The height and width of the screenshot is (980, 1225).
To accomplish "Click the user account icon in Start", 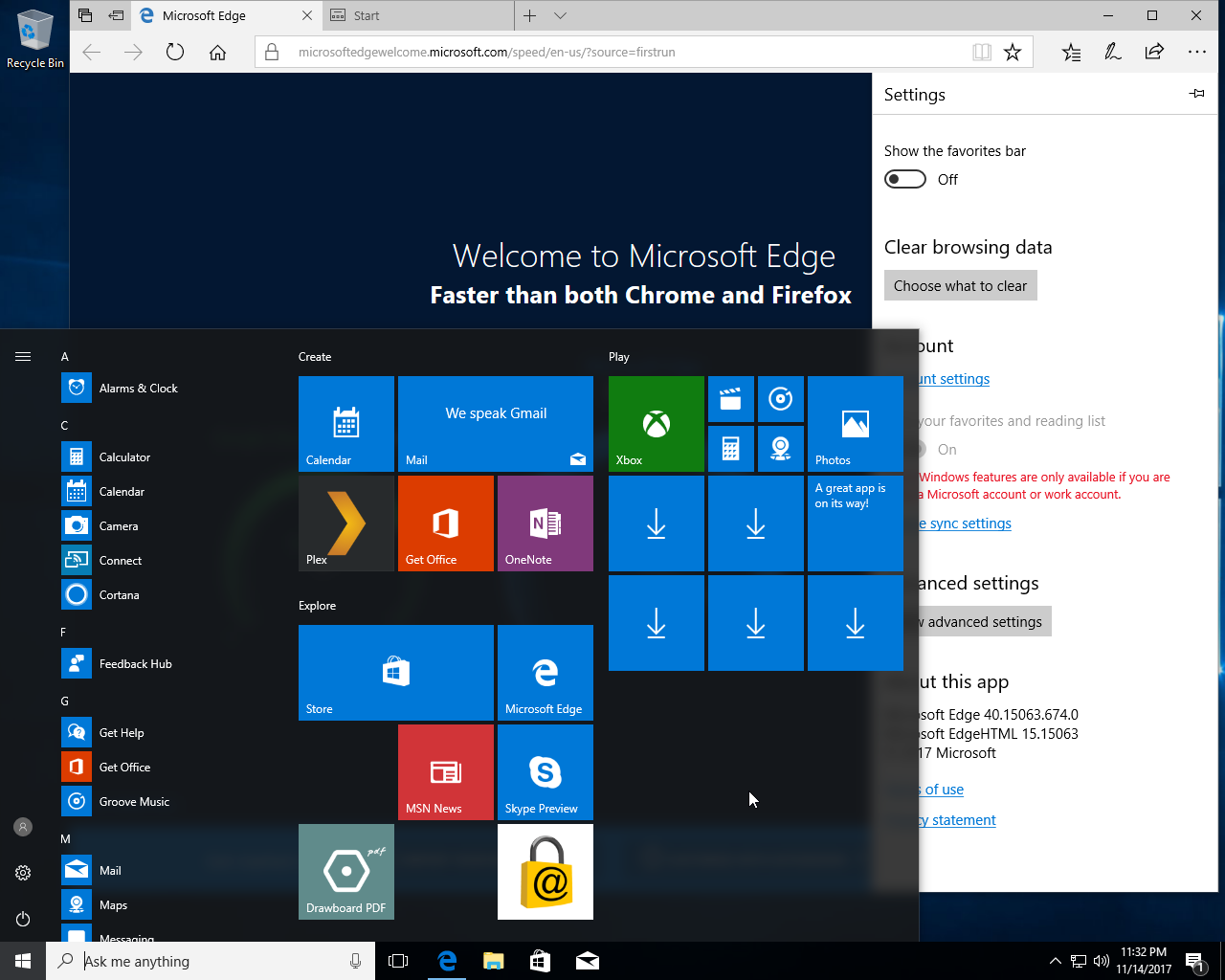I will point(23,827).
